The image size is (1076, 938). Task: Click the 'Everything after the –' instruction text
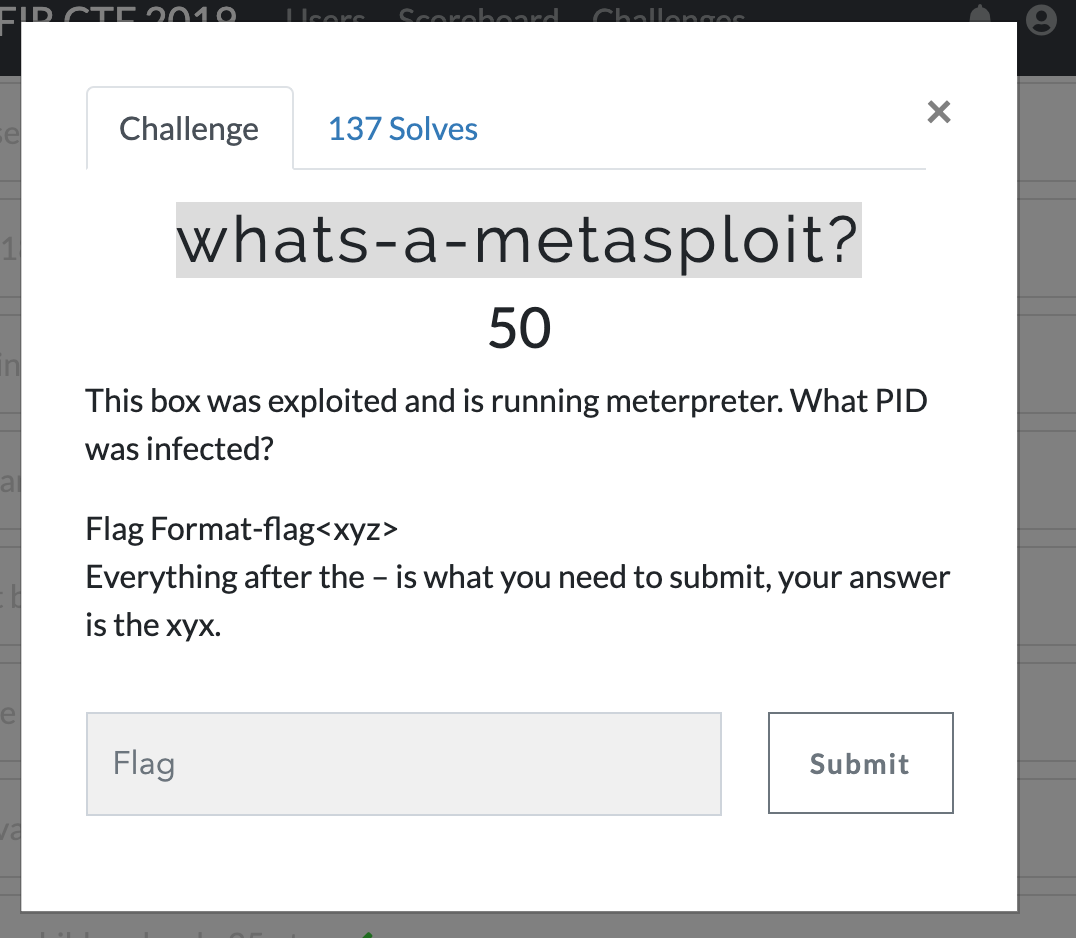tap(517, 577)
